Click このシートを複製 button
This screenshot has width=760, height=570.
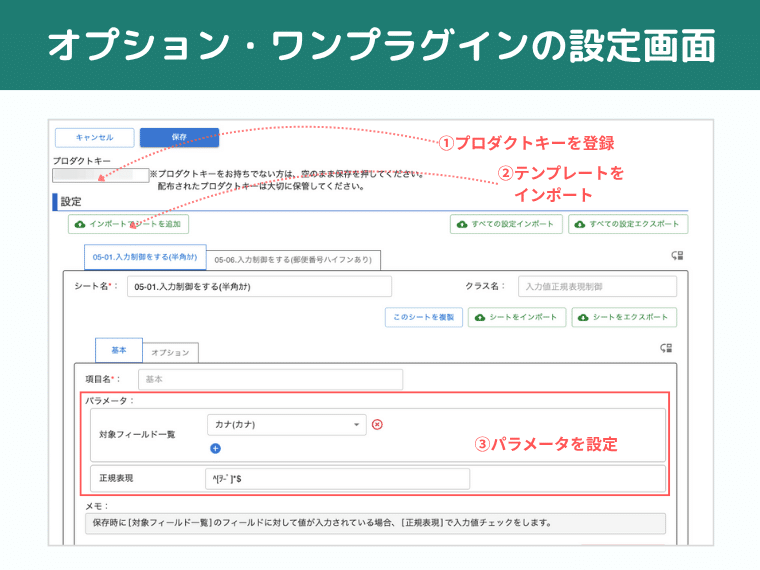[x=422, y=317]
